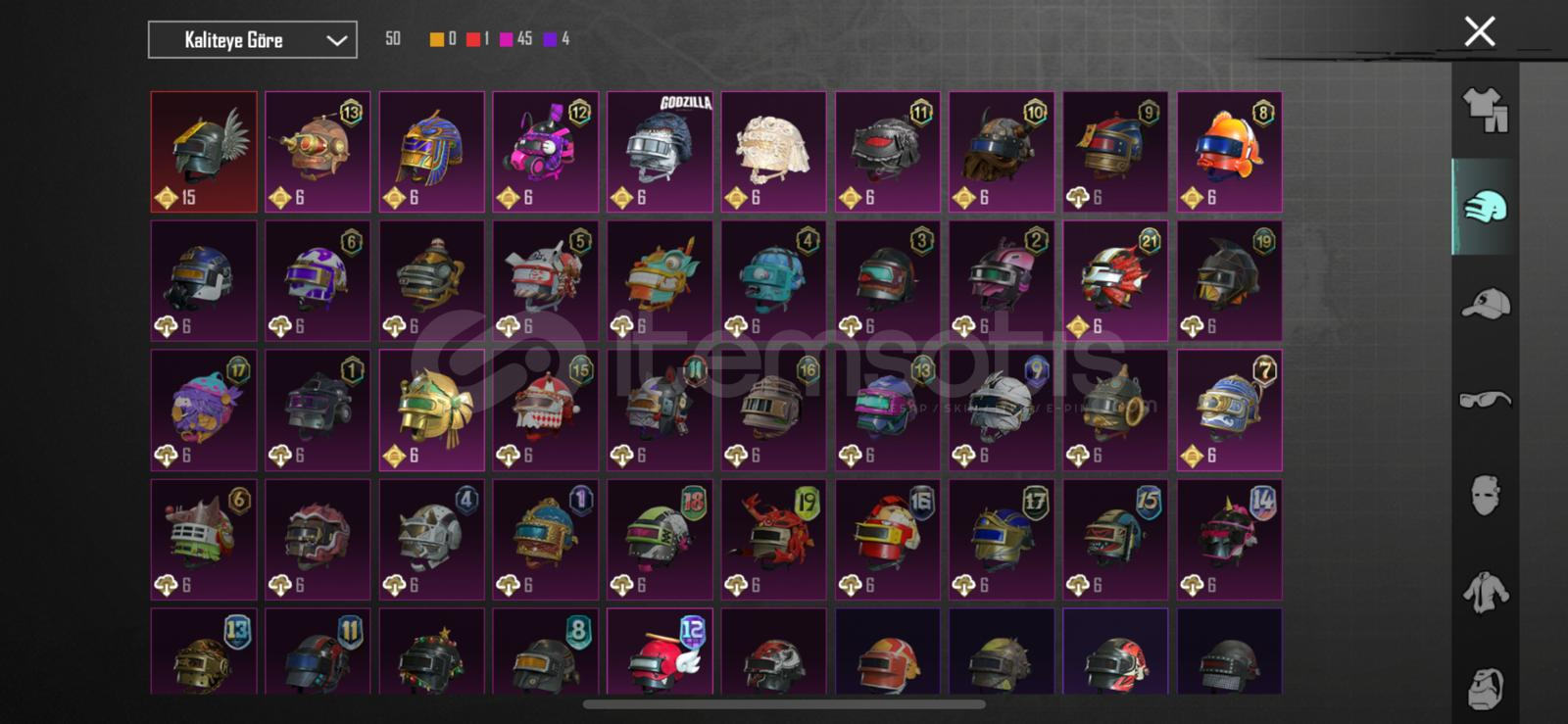
Task: Open the glasses category icon
Action: pos(1485,400)
